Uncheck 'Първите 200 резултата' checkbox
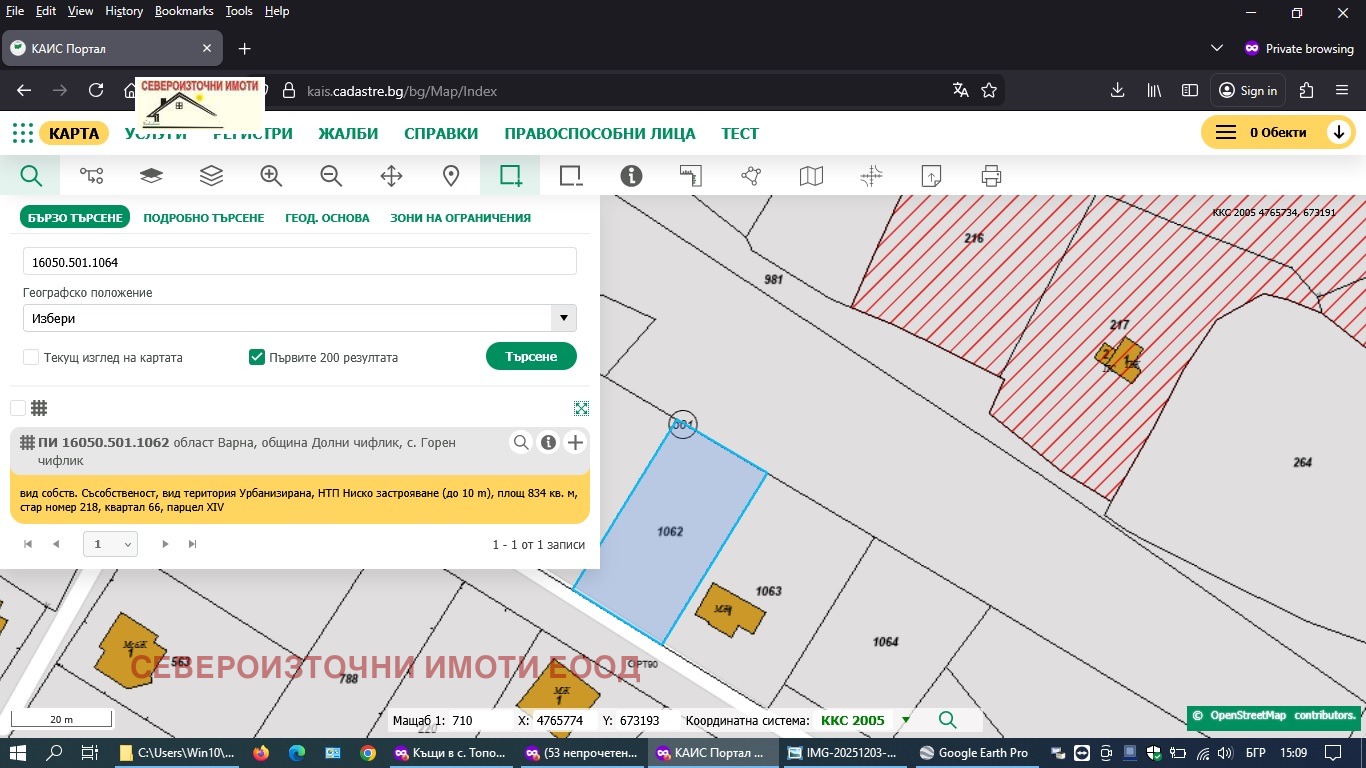Viewport: 1366px width, 768px height. [257, 357]
